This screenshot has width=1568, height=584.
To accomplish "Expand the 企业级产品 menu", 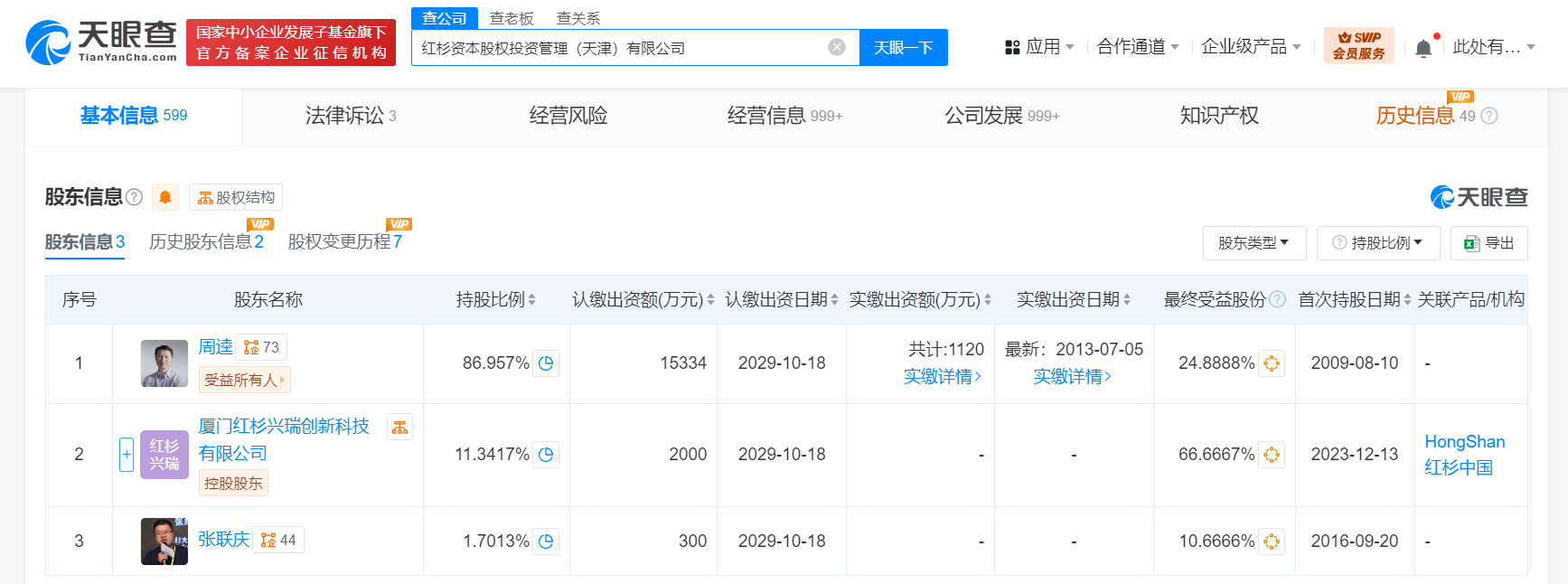I will (x=1251, y=46).
